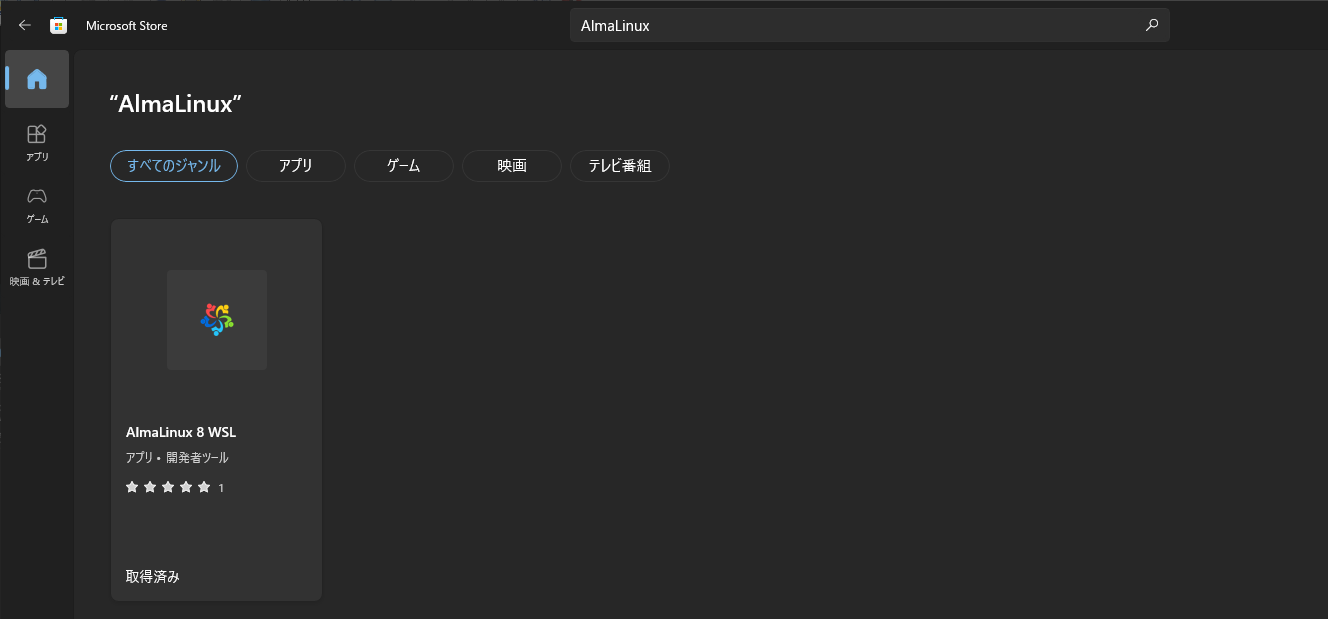Select the すべてのジャンル filter
The image size is (1328, 619).
173,166
